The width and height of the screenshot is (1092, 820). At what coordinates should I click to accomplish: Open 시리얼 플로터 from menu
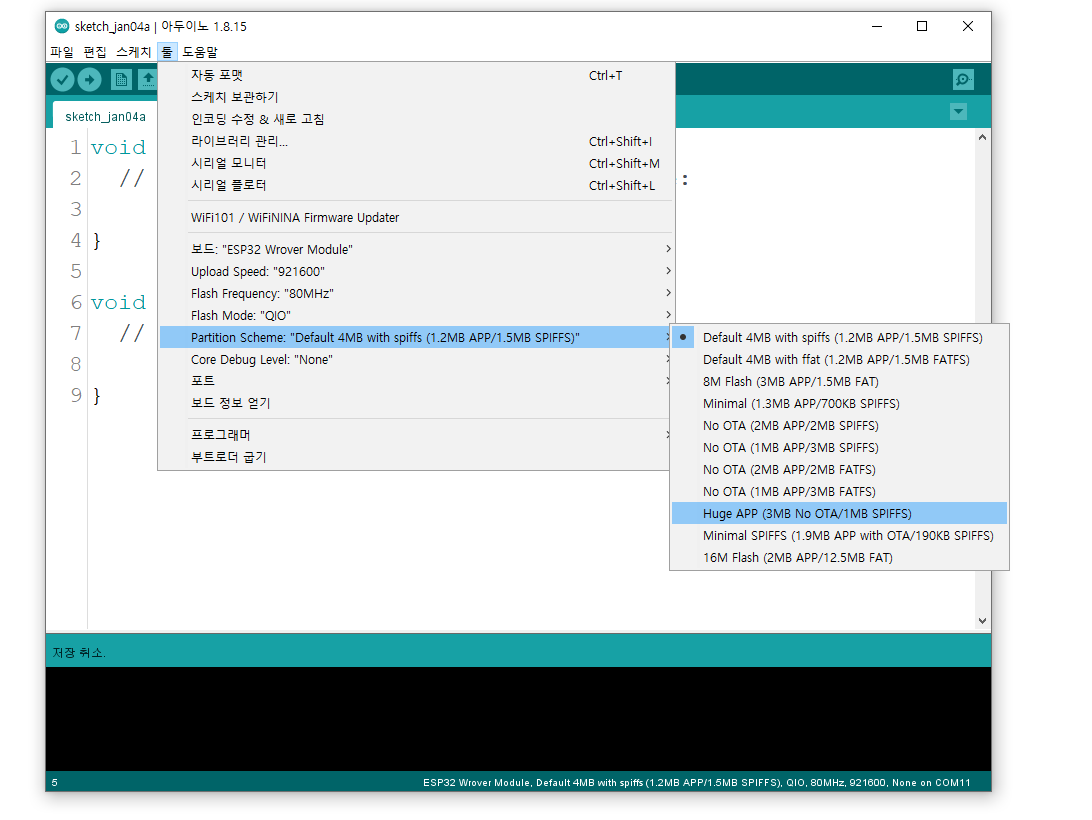(x=416, y=185)
